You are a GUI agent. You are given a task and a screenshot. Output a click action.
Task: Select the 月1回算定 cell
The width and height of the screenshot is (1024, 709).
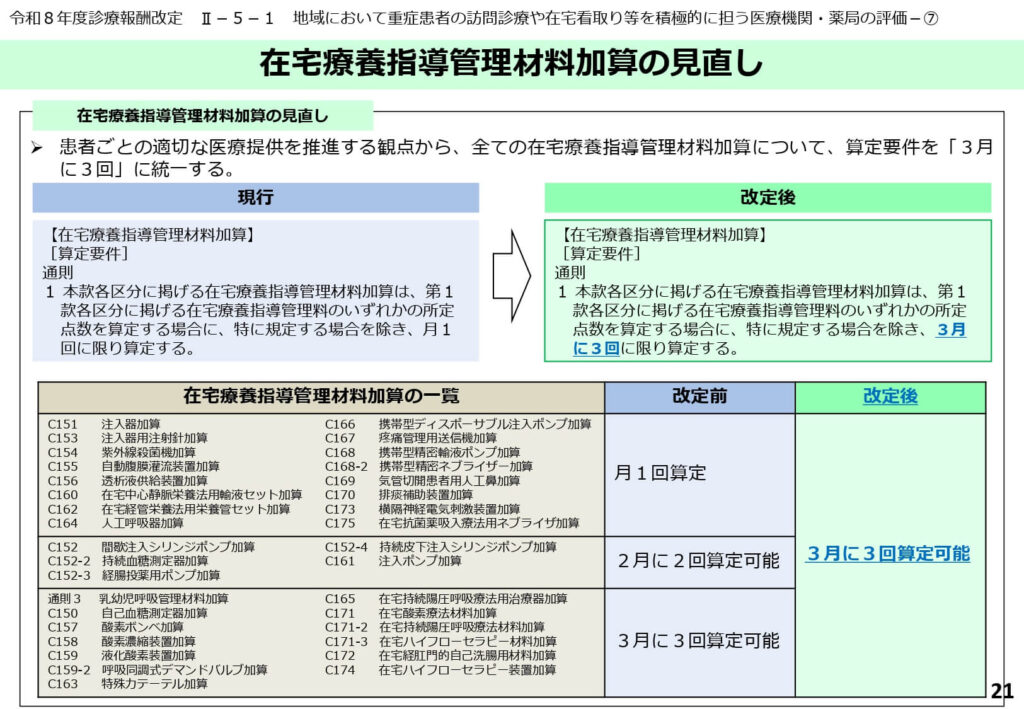pyautogui.click(x=661, y=473)
